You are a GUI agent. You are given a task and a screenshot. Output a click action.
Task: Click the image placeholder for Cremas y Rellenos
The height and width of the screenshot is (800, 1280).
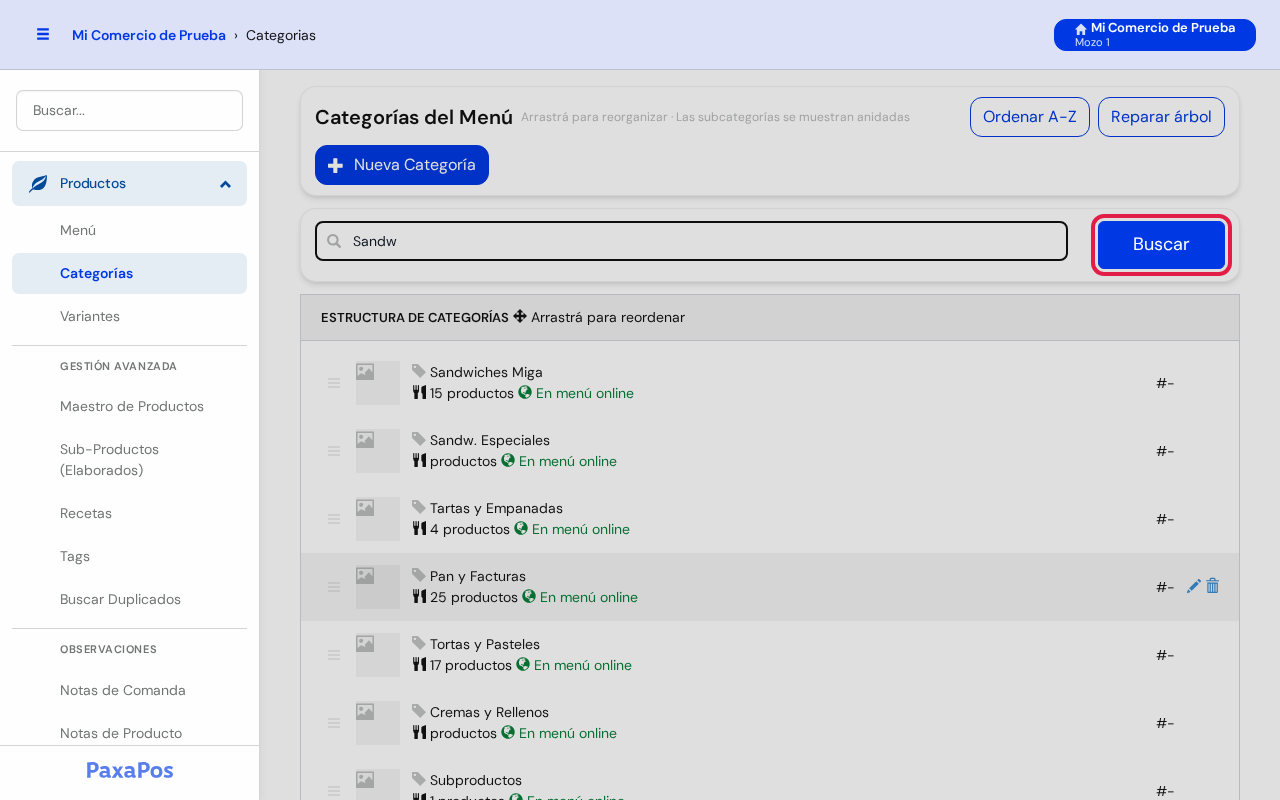tap(378, 723)
